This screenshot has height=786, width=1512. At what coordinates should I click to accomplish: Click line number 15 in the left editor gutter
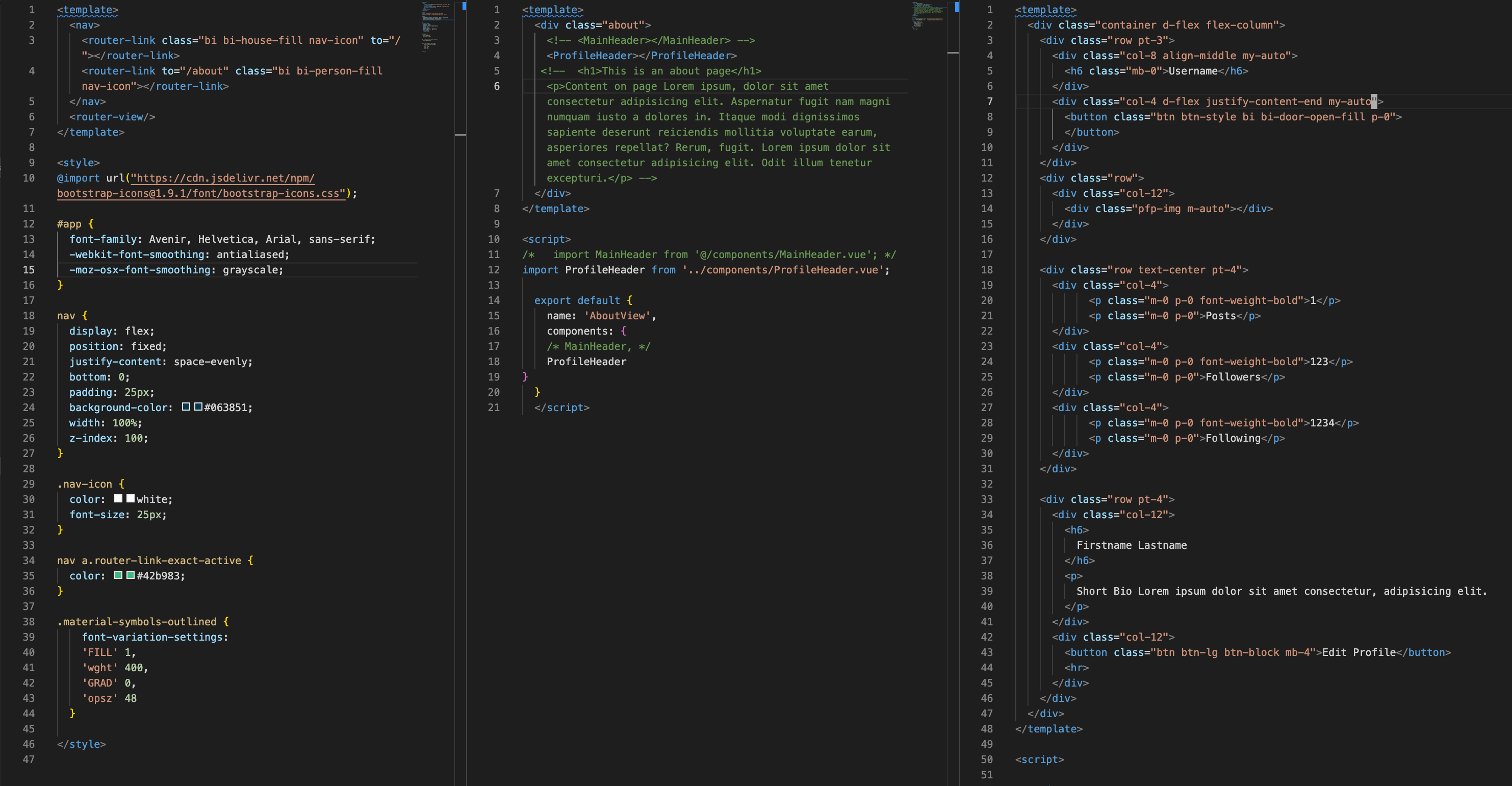click(29, 269)
